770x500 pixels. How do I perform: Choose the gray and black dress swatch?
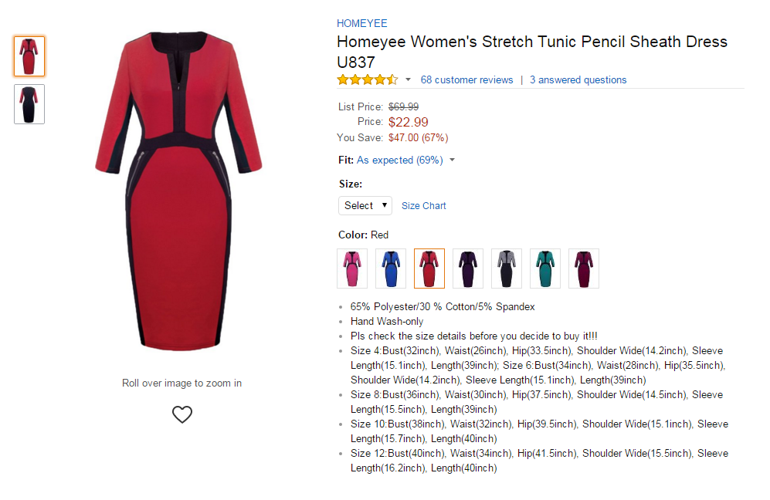click(506, 269)
